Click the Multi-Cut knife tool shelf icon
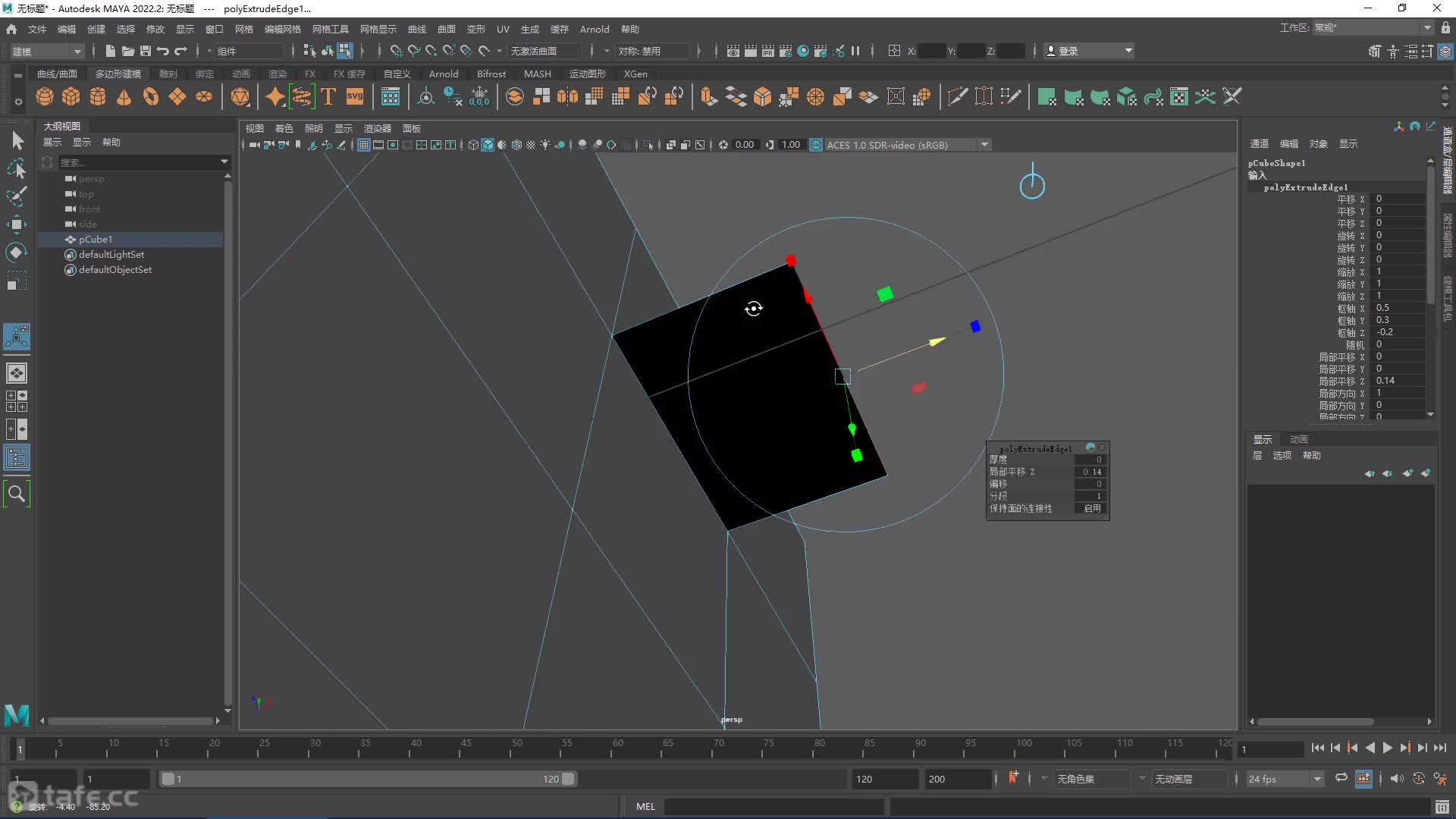This screenshot has width=1456, height=819. [x=957, y=97]
